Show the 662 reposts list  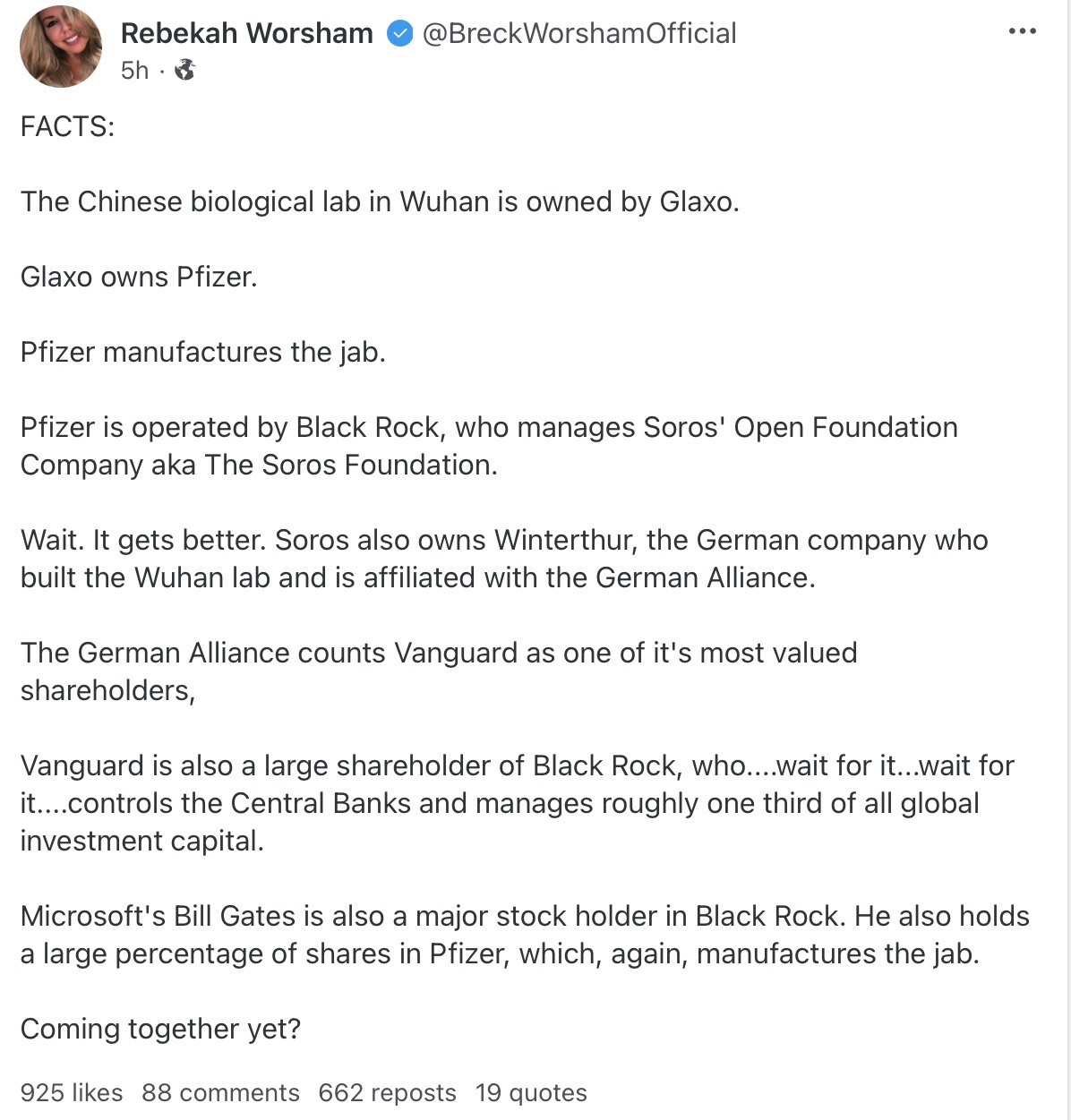[387, 1092]
